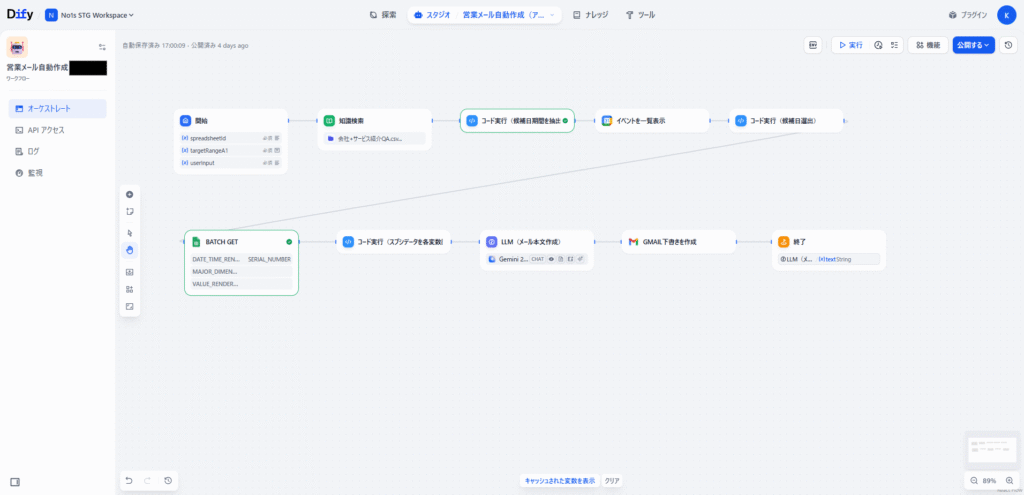Switch to pointer mode tool
Viewport: 1024px width, 495px height.
[x=129, y=233]
